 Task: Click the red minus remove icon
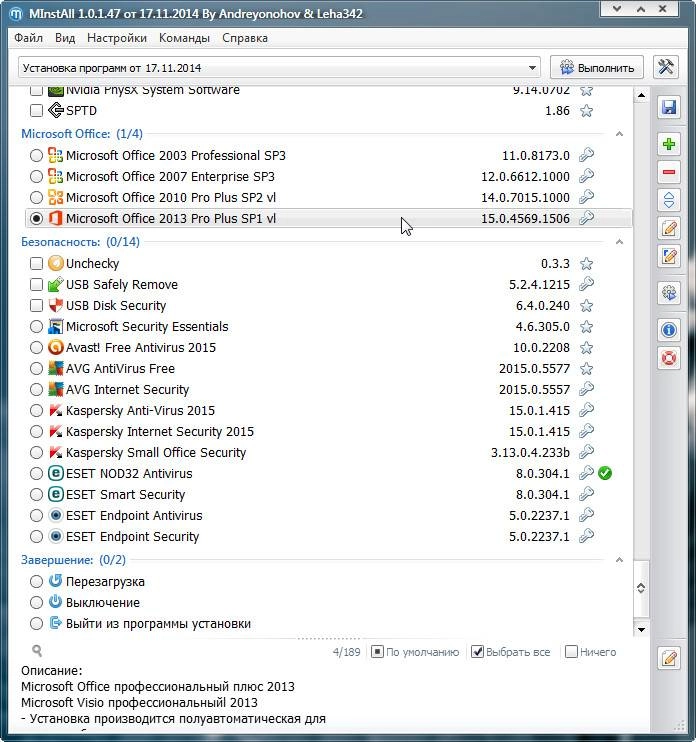tap(669, 172)
